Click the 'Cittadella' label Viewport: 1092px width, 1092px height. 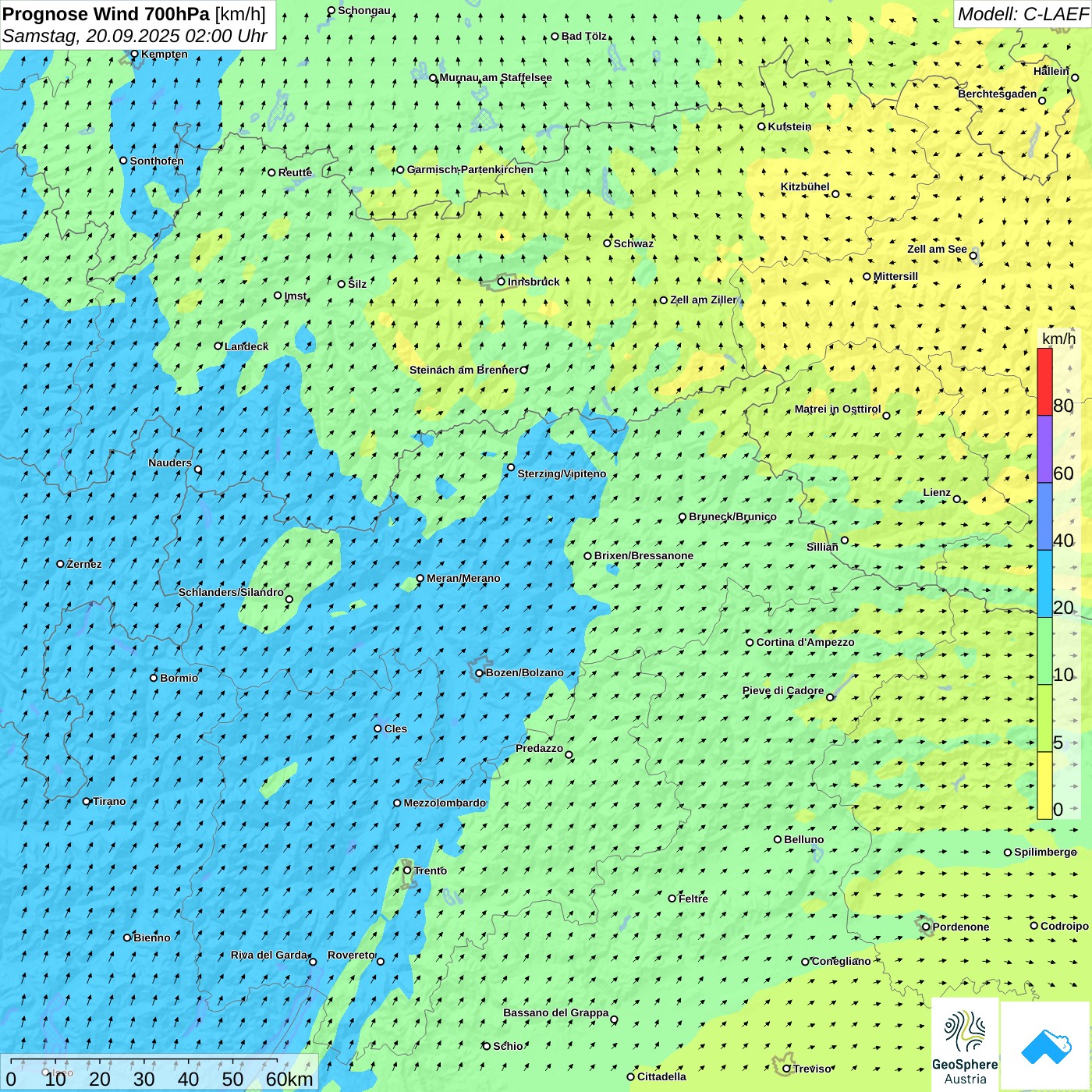[x=661, y=1076]
